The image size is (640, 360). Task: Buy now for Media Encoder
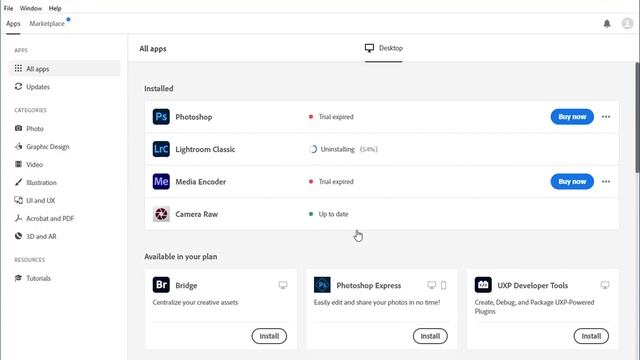coord(572,182)
